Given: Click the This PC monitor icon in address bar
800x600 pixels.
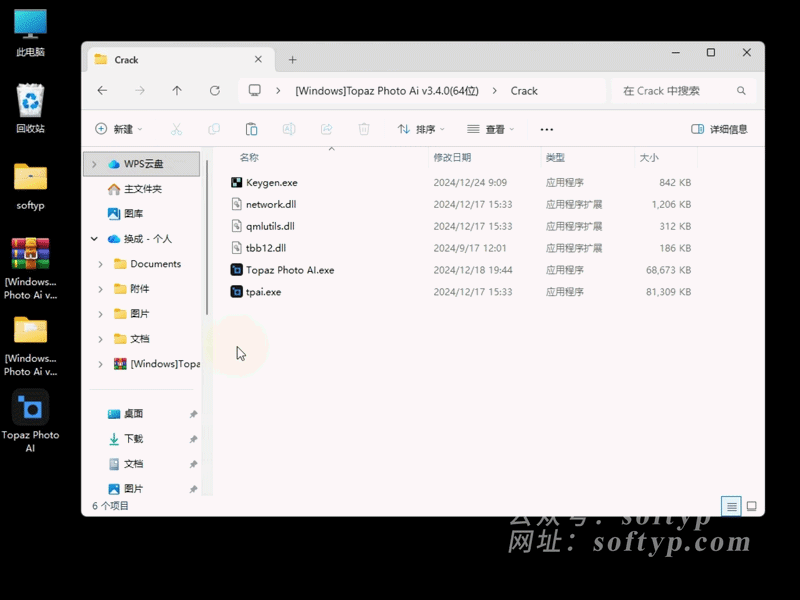Looking at the screenshot, I should [255, 90].
